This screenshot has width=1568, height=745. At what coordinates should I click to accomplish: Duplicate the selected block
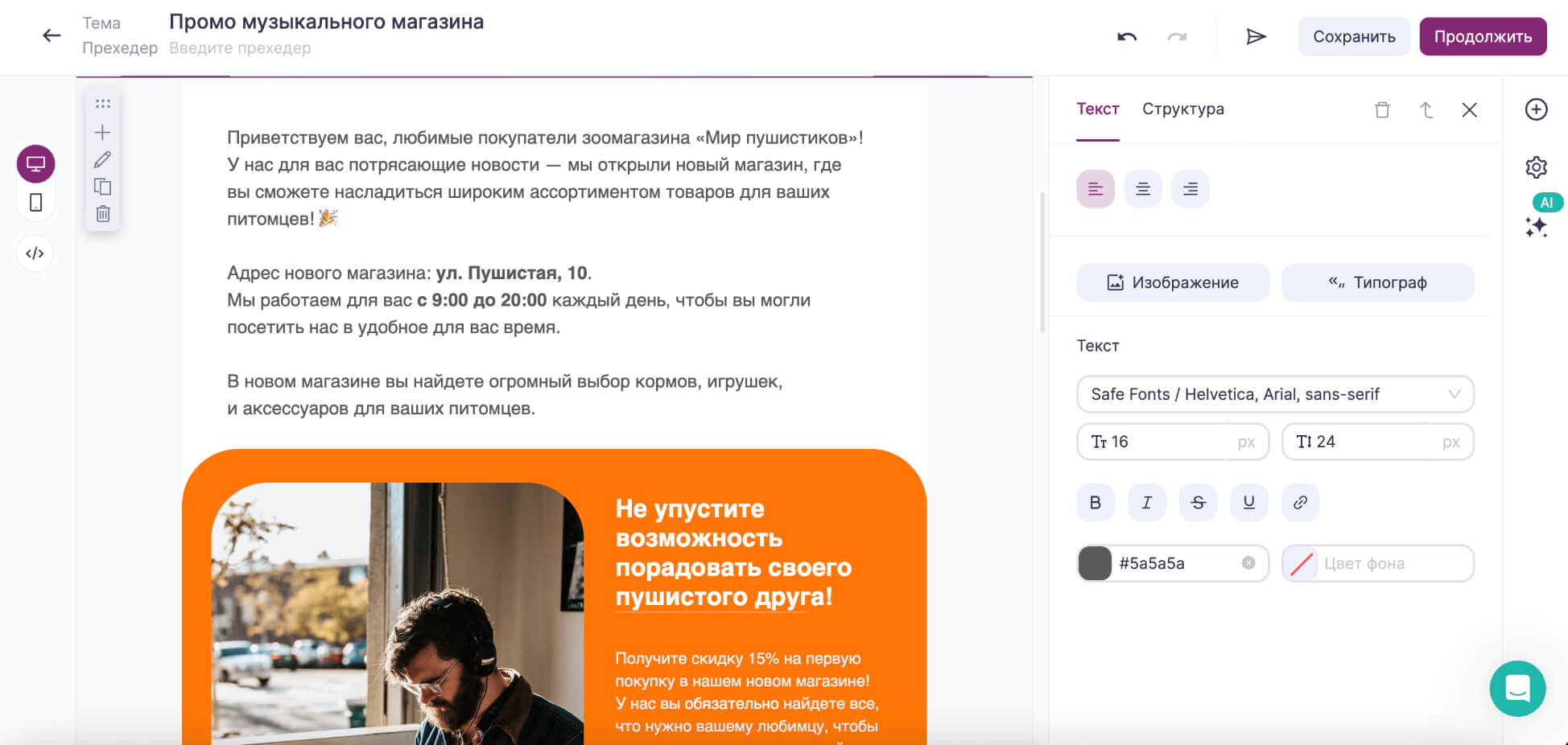coord(102,187)
